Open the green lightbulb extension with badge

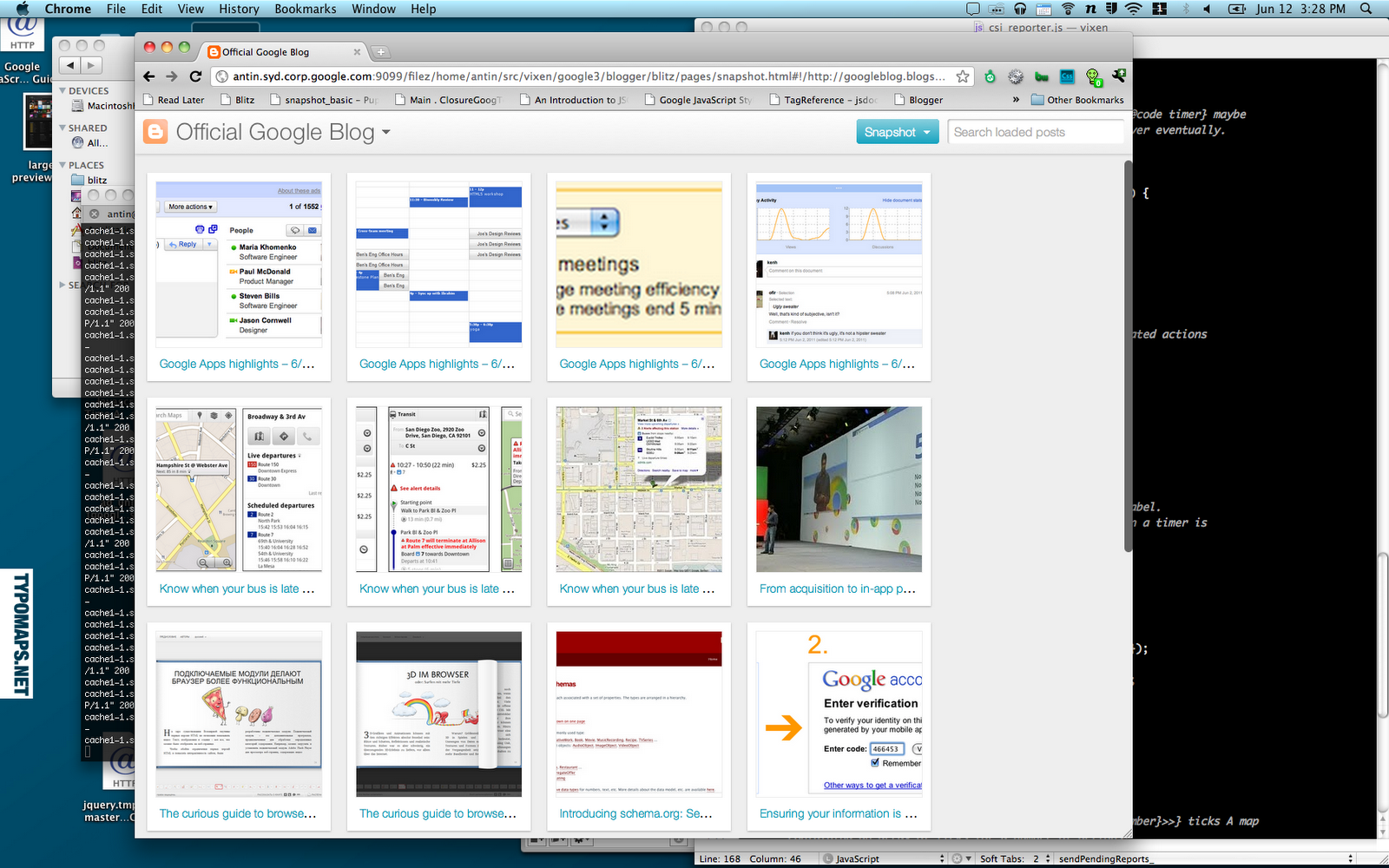click(x=1094, y=77)
